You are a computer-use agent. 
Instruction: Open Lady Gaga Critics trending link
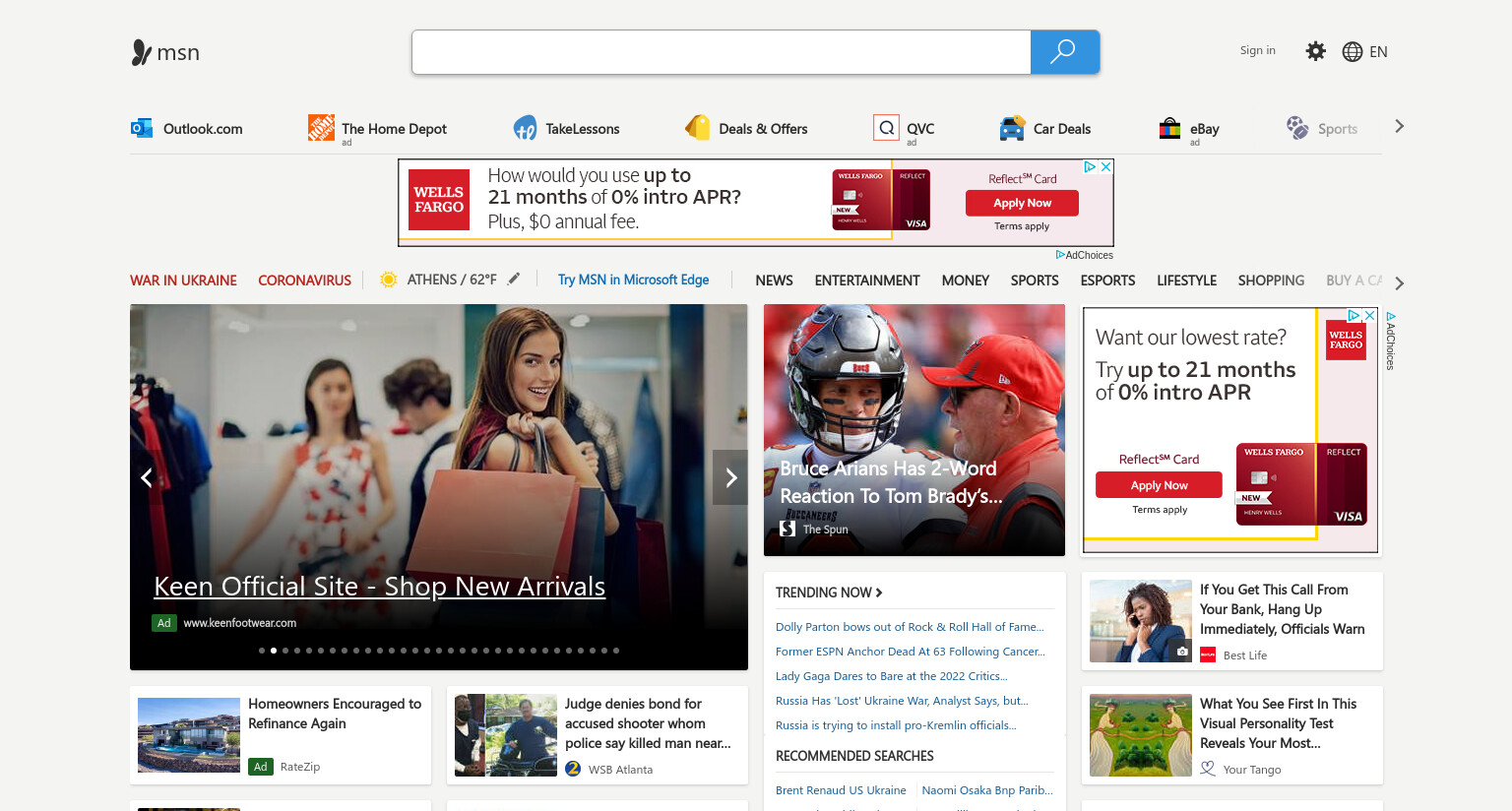[x=892, y=676]
